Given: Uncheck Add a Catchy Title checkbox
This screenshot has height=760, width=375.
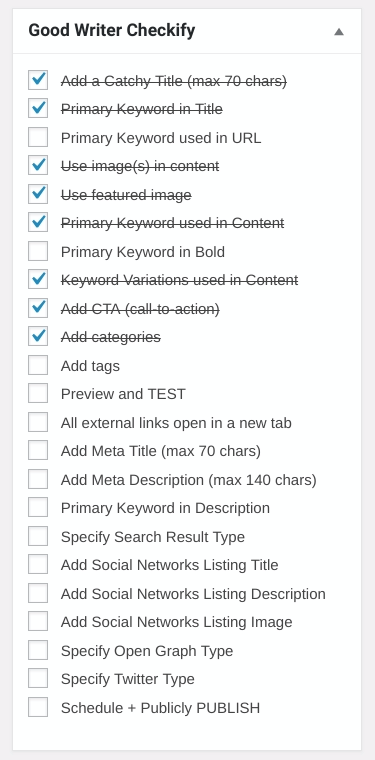Looking at the screenshot, I should pyautogui.click(x=38, y=80).
